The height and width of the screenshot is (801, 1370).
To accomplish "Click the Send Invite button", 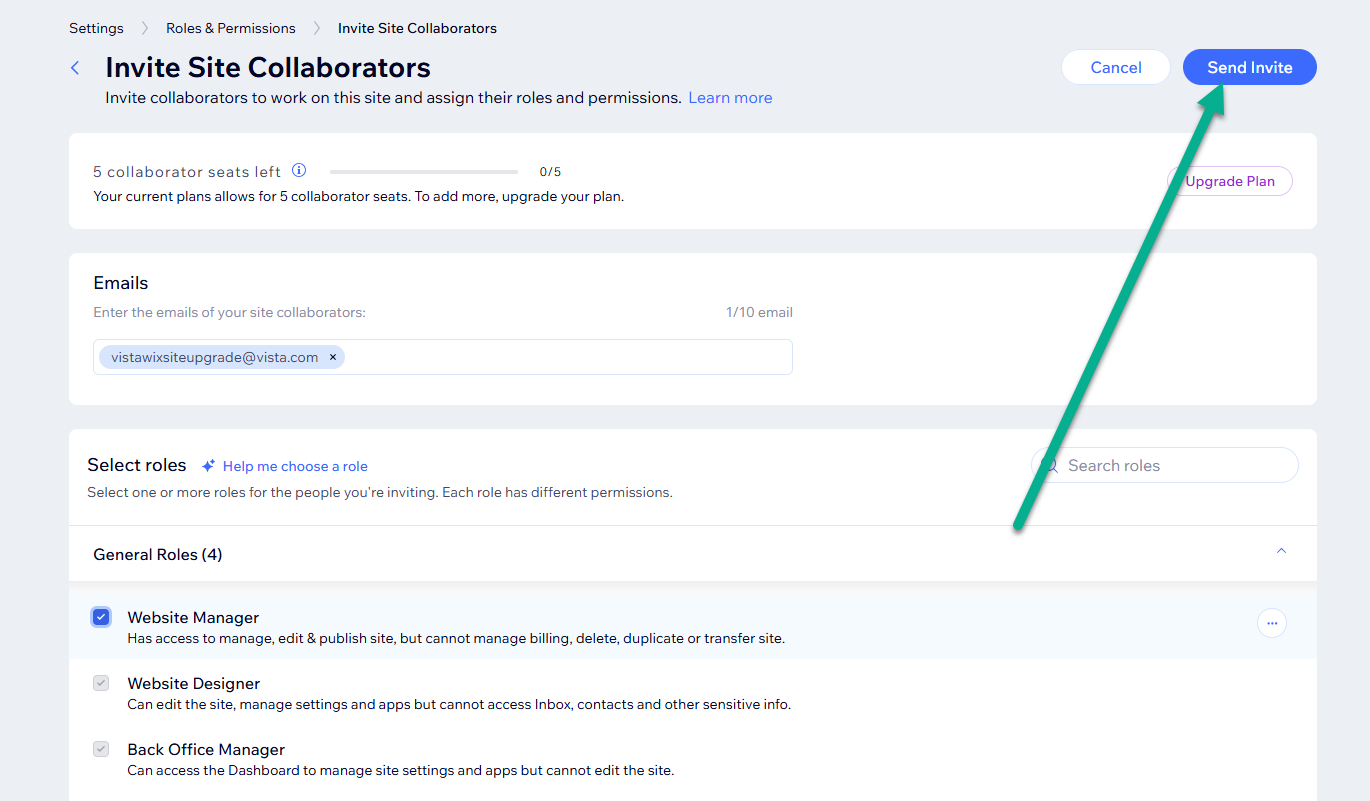I will point(1250,67).
